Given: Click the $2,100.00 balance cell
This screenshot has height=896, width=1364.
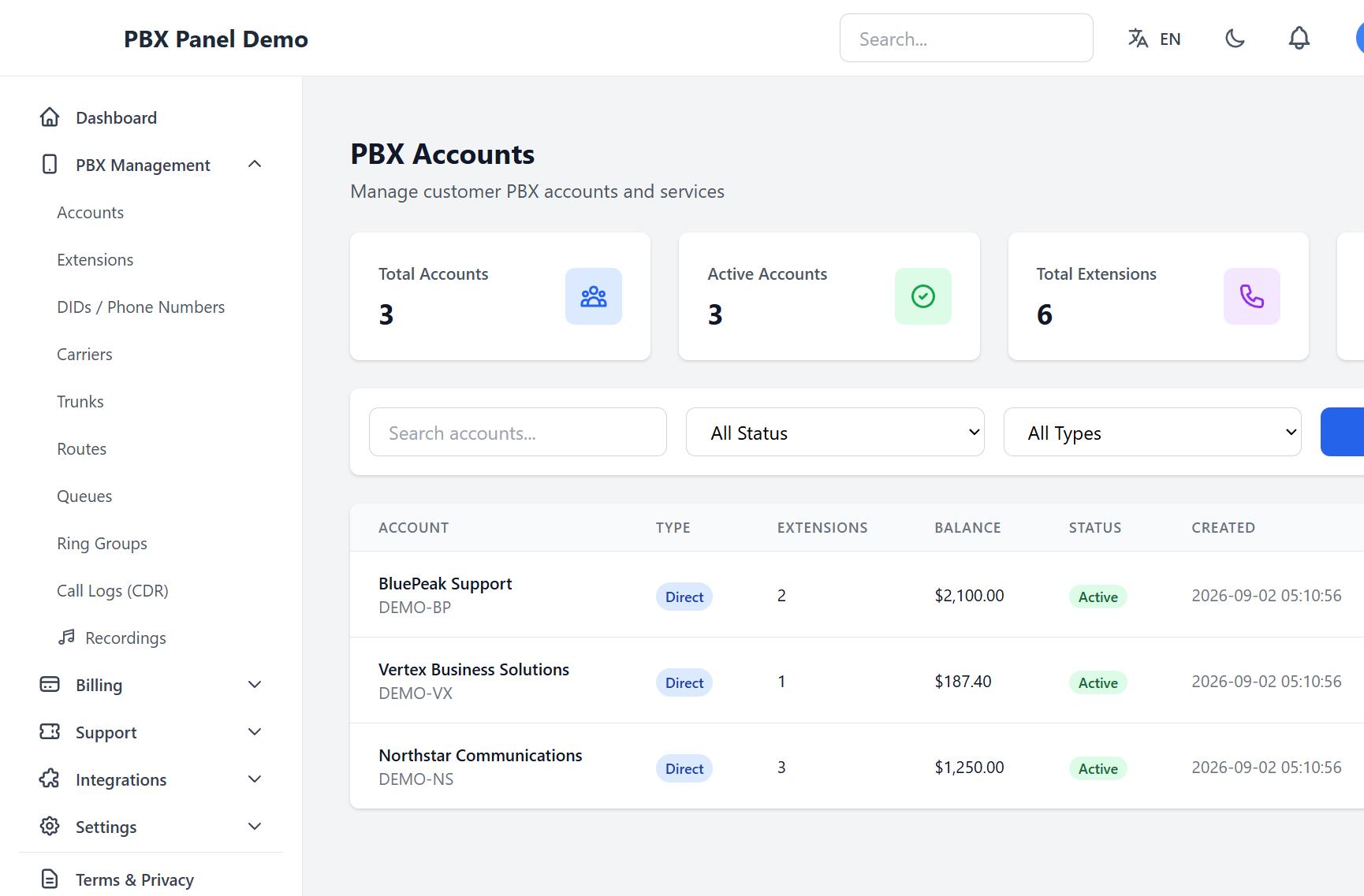Looking at the screenshot, I should pos(970,596).
